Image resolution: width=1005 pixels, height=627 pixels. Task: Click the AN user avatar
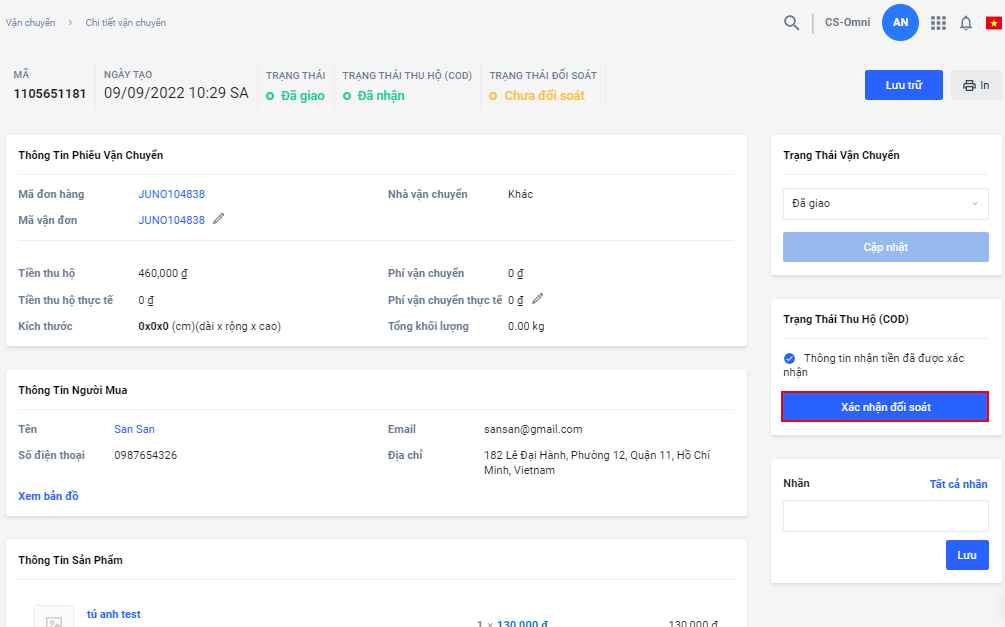click(x=900, y=23)
